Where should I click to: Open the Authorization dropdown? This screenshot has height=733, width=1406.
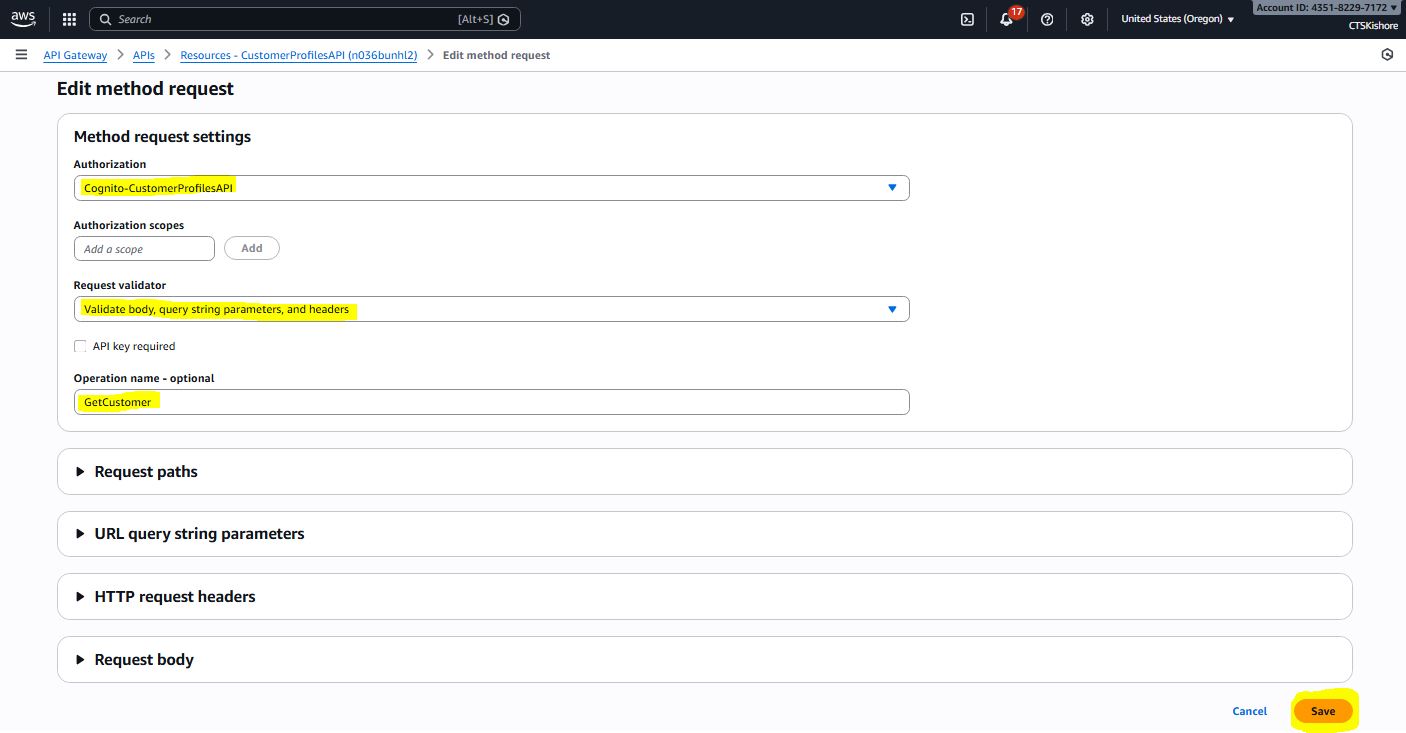point(491,188)
